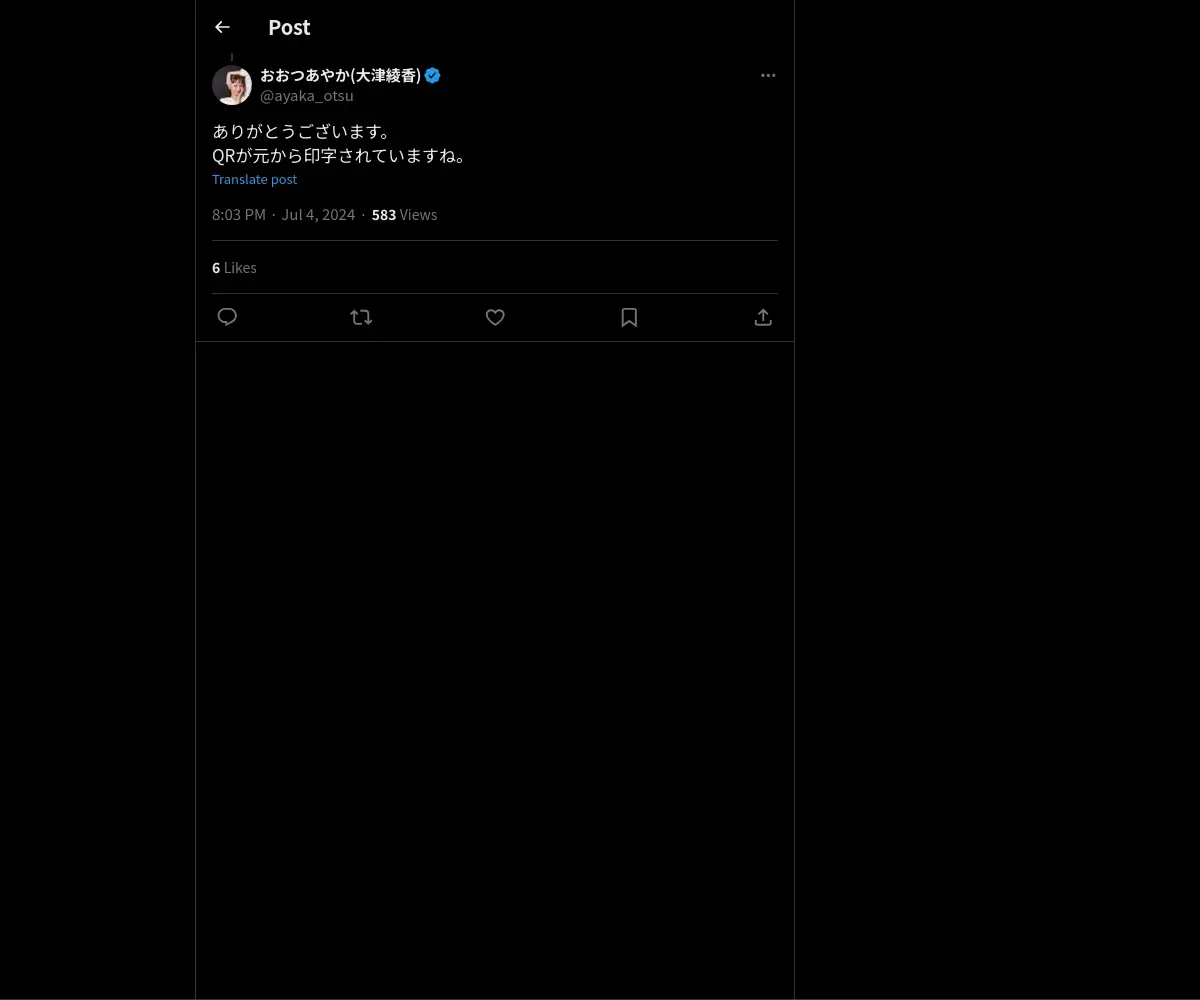1200x1000 pixels.
Task: View who liked via 6 Likes
Action: pos(234,268)
